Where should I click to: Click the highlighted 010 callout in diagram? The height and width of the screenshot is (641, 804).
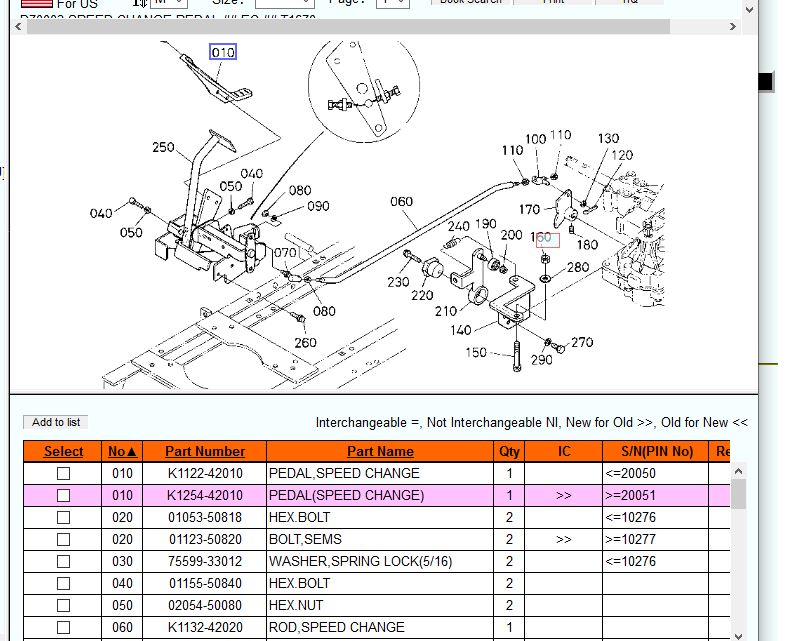[223, 52]
